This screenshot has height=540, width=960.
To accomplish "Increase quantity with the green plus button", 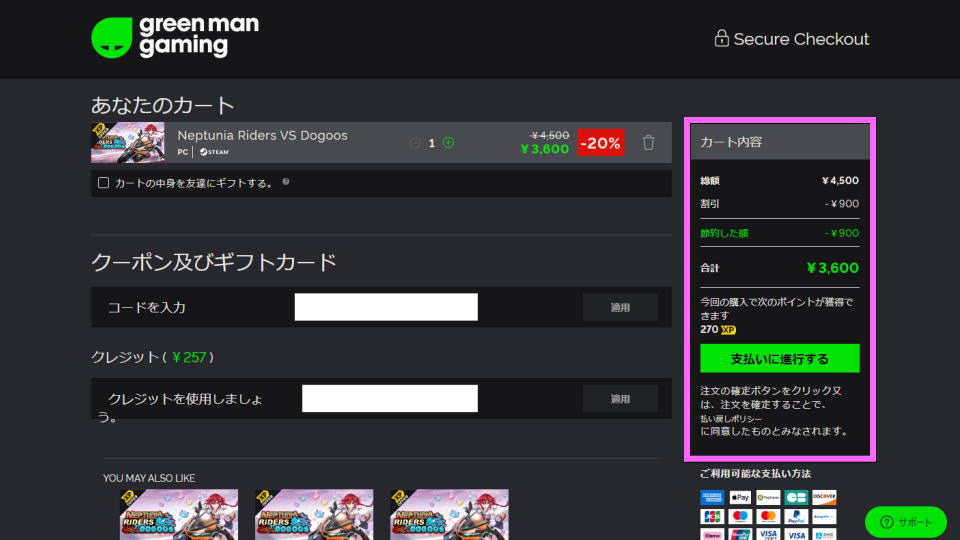I will tap(448, 143).
